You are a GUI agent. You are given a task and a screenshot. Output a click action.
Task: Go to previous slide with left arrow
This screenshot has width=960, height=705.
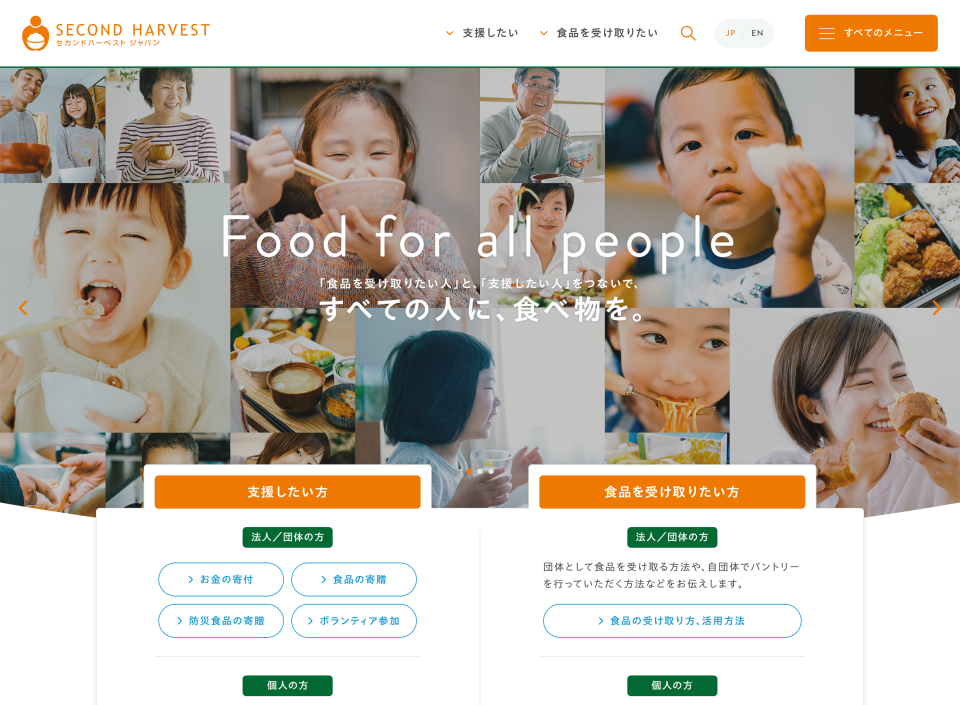(x=23, y=308)
